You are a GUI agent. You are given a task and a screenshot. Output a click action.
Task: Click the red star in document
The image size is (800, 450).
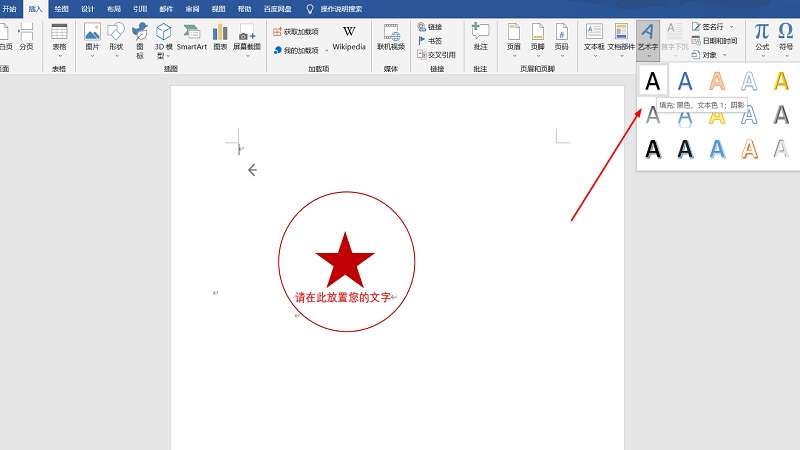(345, 260)
